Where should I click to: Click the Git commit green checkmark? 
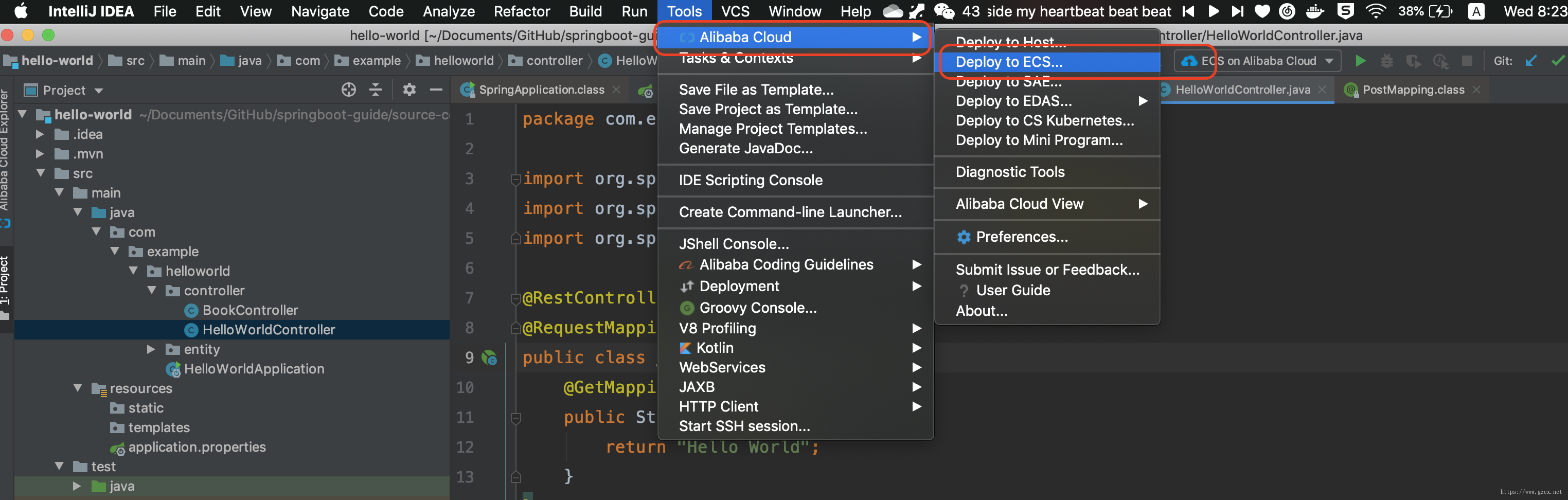pyautogui.click(x=1558, y=61)
